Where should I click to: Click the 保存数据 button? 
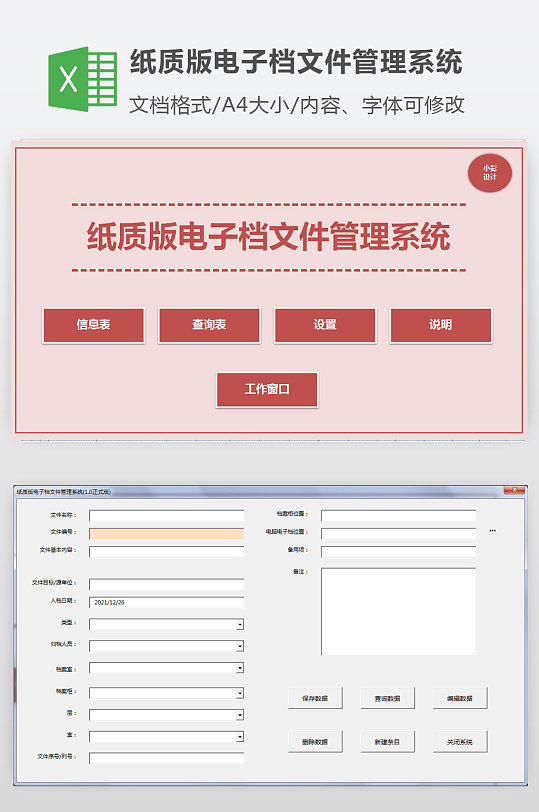point(315,698)
